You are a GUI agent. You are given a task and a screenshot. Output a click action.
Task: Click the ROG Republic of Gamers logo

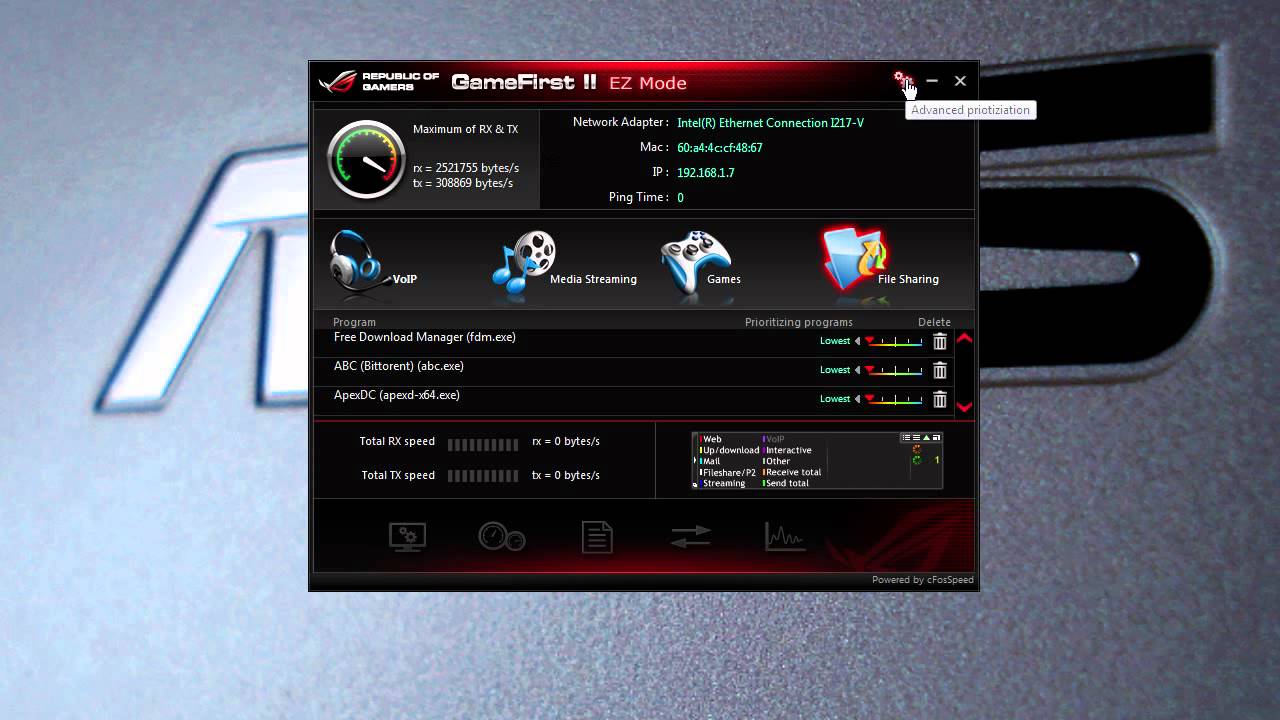378,82
